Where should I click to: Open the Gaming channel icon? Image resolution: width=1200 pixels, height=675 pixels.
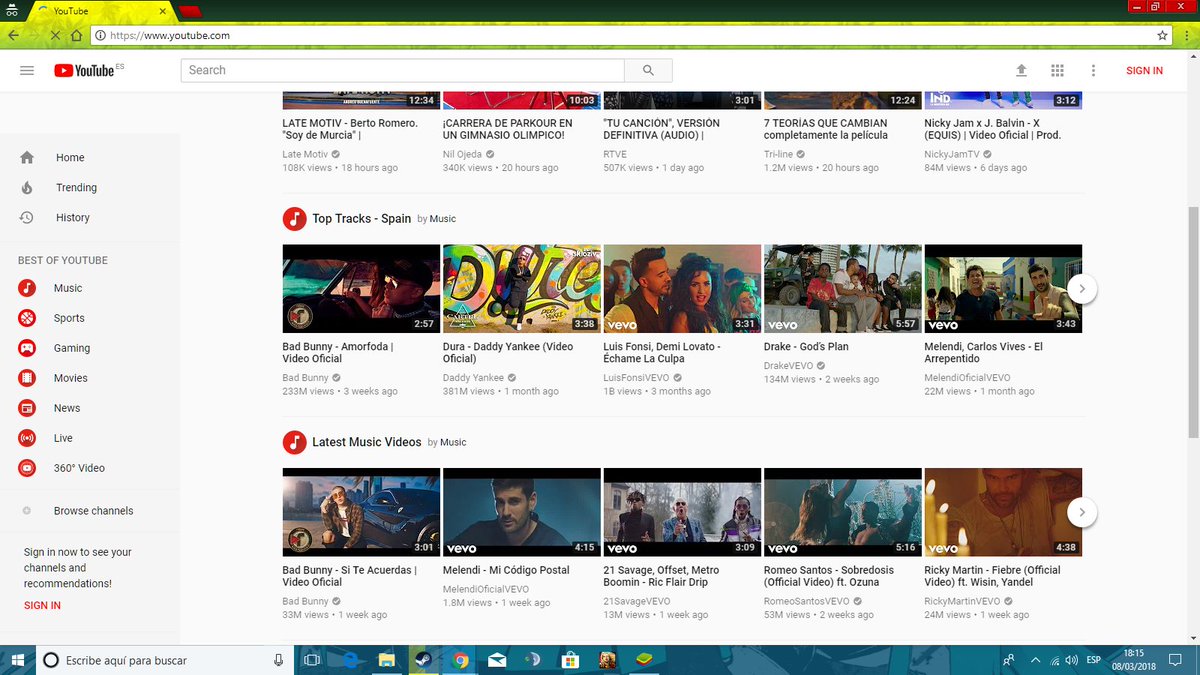[x=27, y=348]
